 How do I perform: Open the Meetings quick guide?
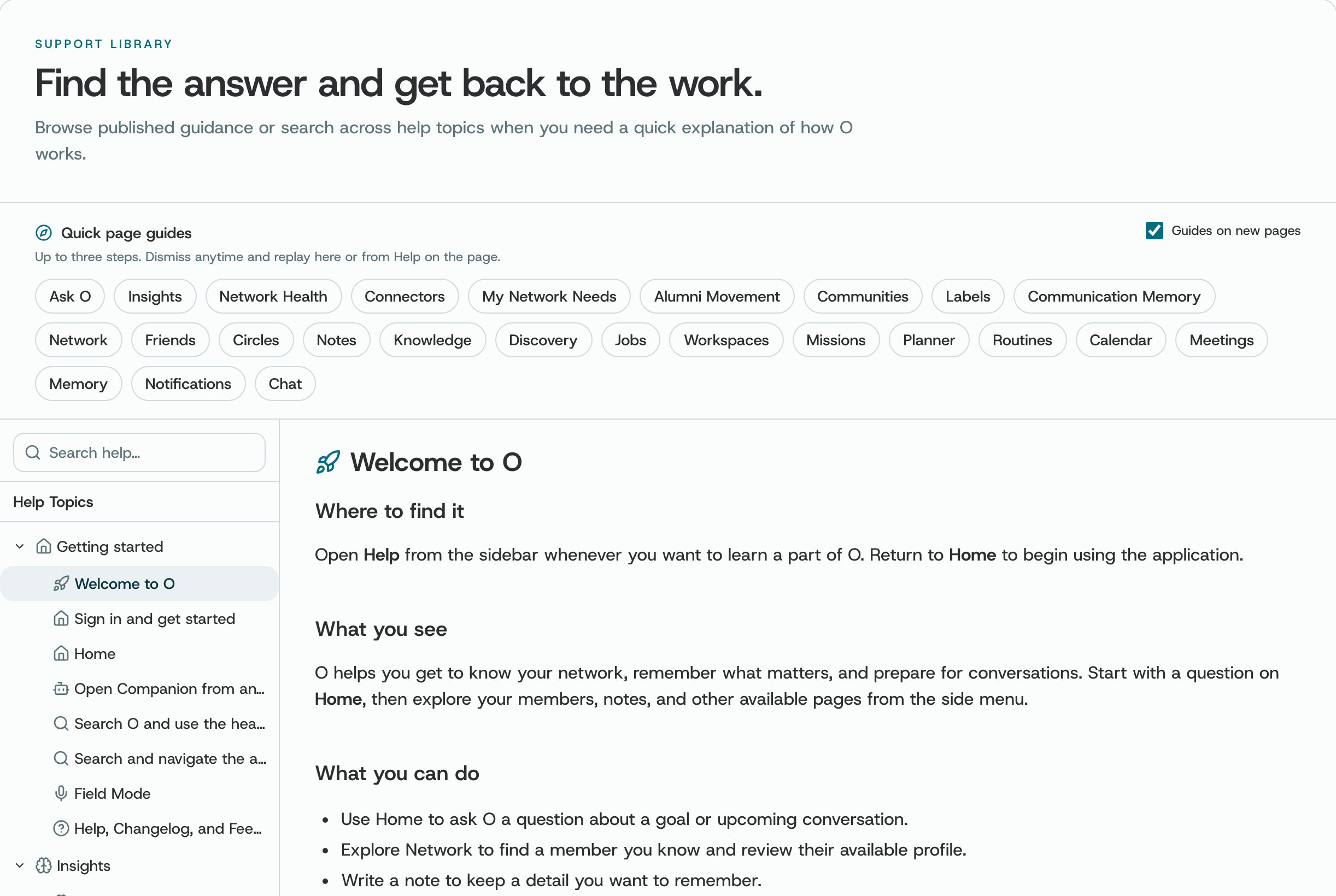[x=1222, y=340]
